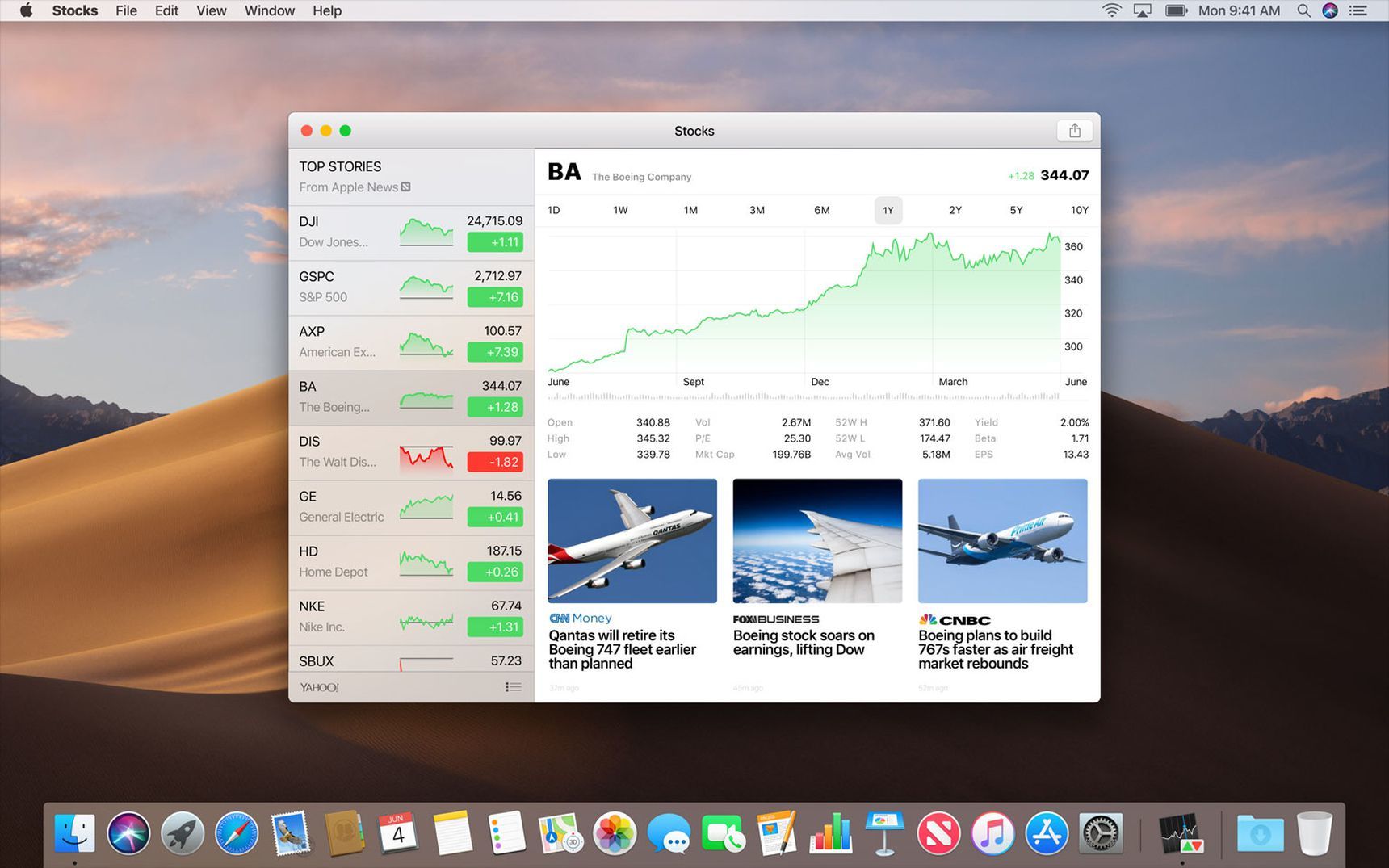Click the share button in Stocks title bar
The width and height of the screenshot is (1389, 868).
(1074, 131)
